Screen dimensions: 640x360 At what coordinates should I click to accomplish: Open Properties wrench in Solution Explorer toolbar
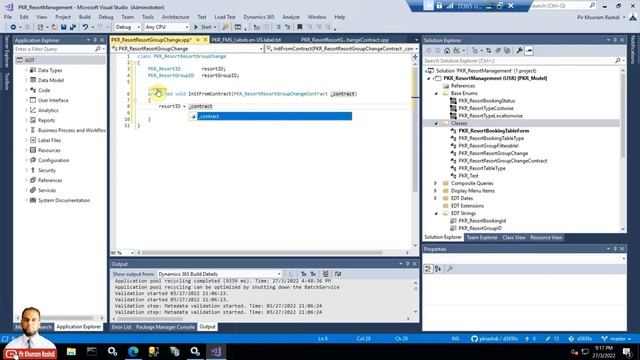519,51
